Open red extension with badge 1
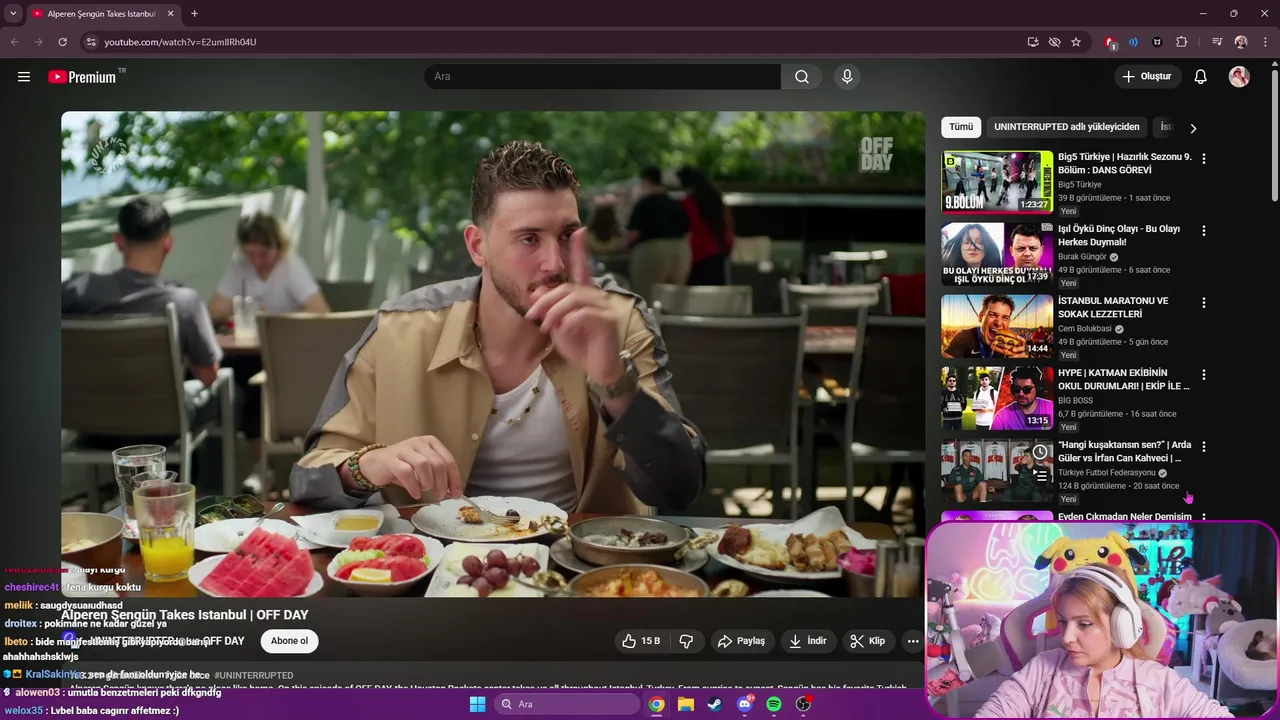This screenshot has height=720, width=1280. click(x=1110, y=42)
